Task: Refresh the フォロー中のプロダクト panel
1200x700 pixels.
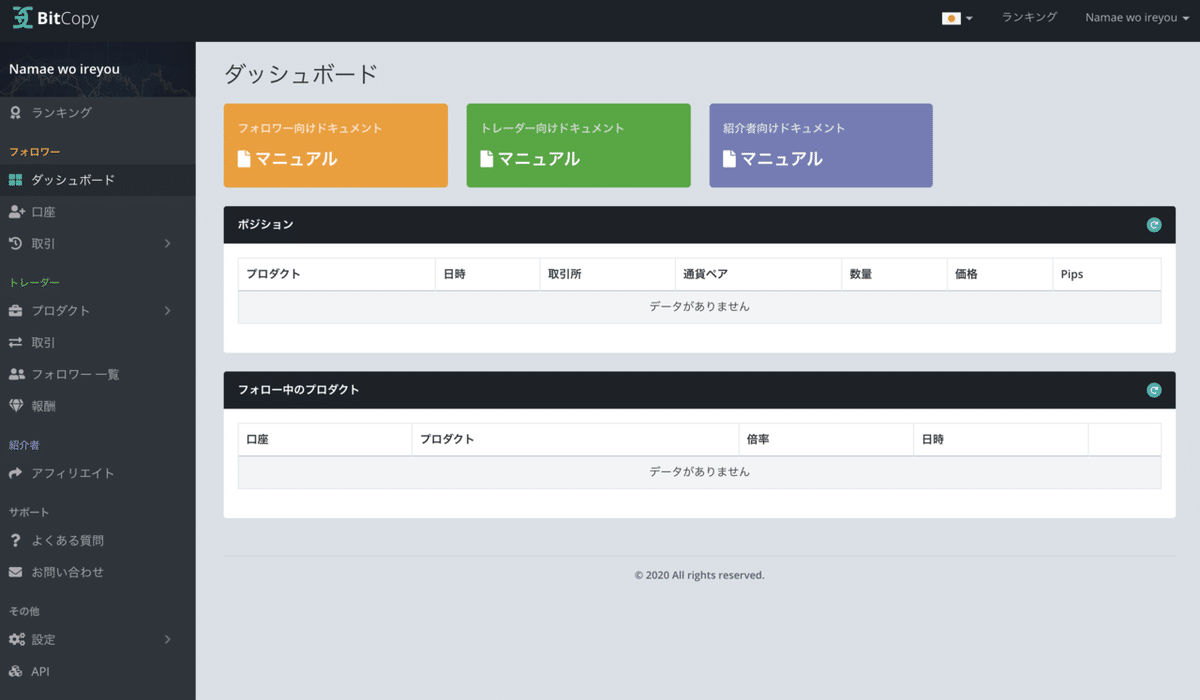Action: pyautogui.click(x=1154, y=390)
